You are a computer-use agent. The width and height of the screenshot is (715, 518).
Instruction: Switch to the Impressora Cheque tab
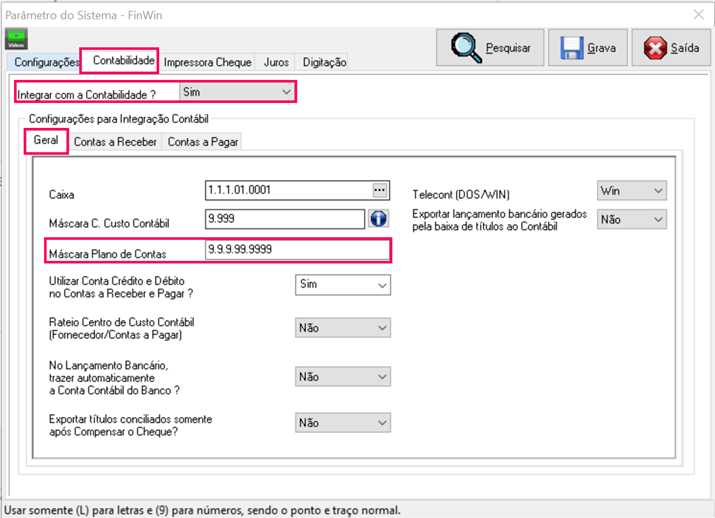(x=208, y=62)
